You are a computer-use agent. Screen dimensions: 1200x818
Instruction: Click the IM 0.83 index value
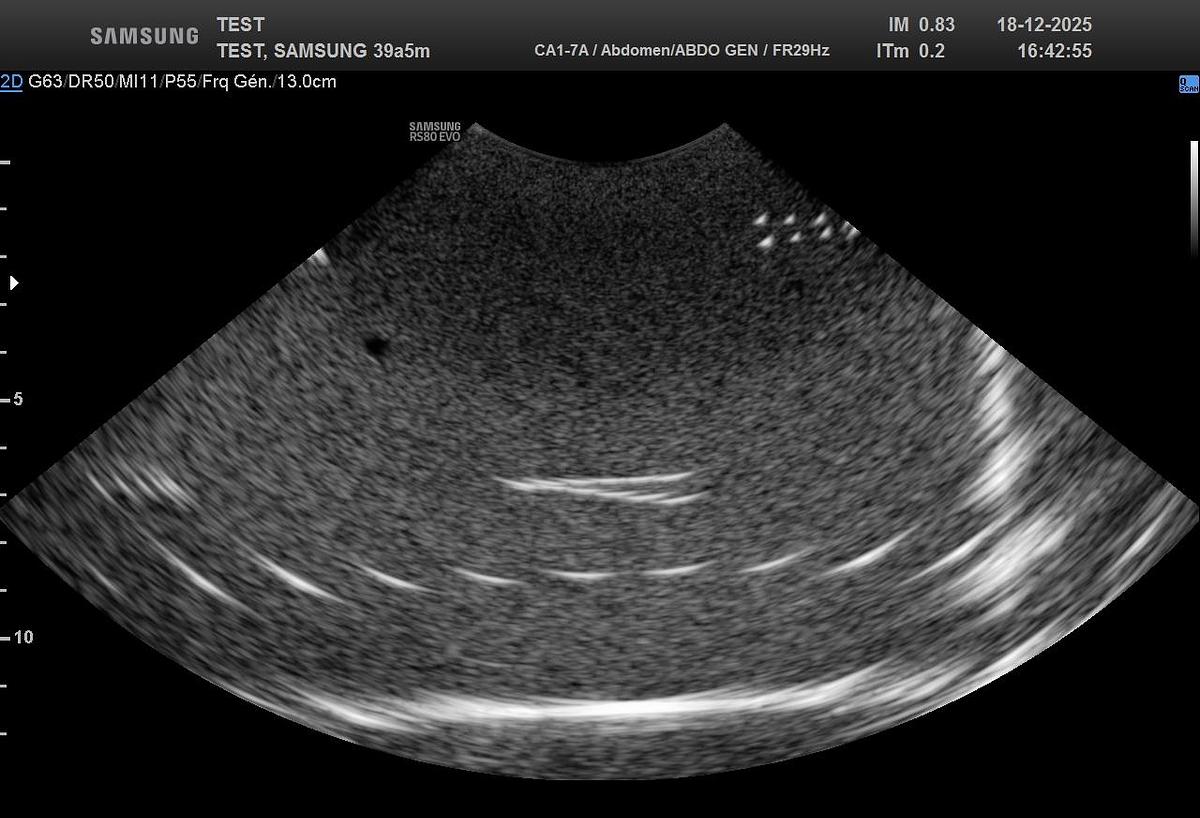(920, 25)
